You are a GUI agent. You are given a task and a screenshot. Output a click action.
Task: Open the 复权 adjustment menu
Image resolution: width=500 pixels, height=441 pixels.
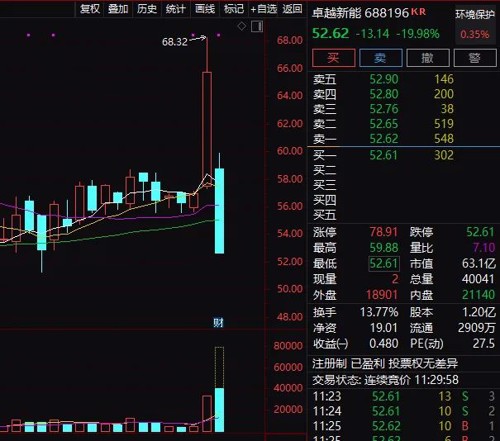(x=90, y=9)
